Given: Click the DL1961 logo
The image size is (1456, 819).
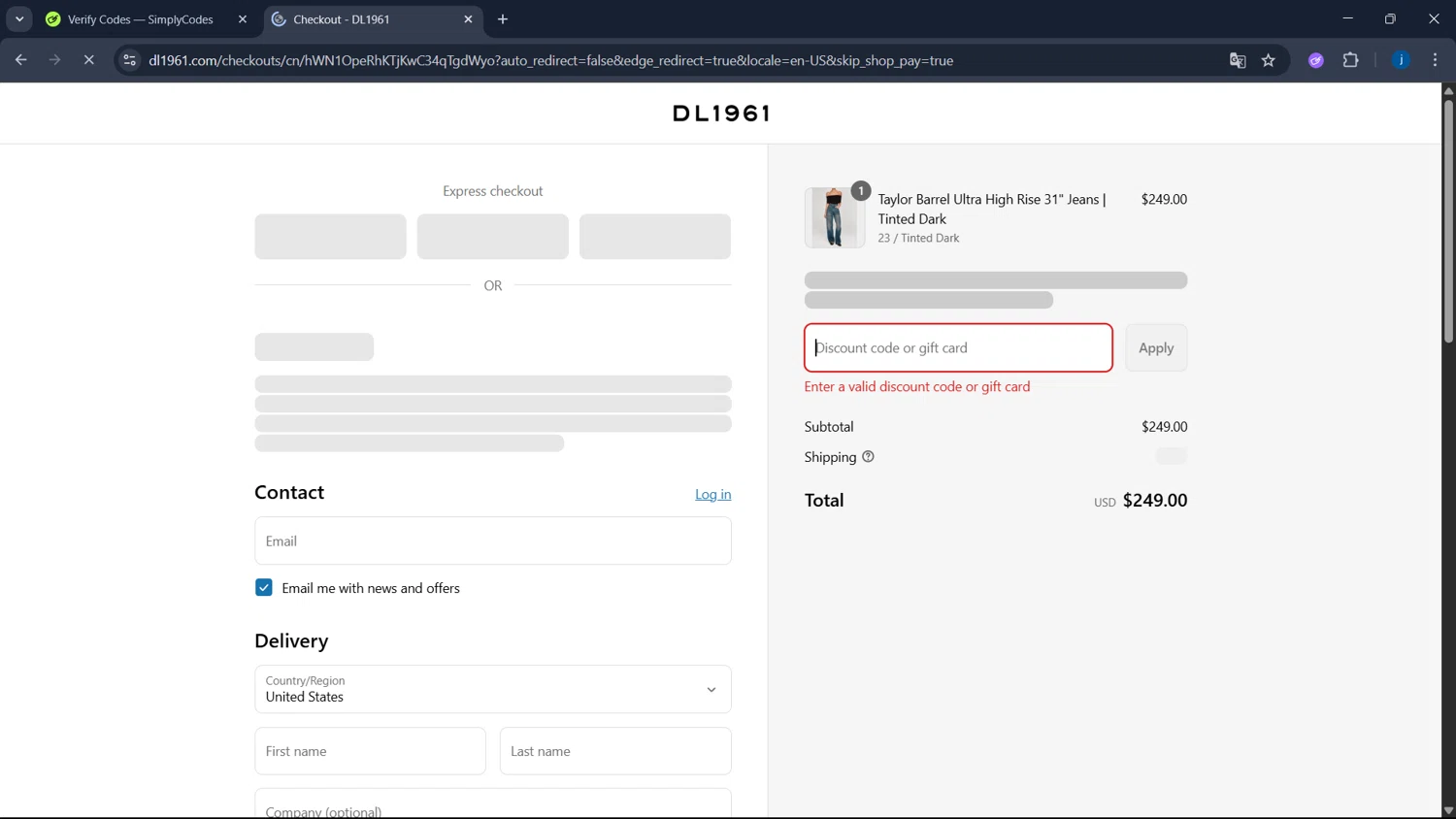Looking at the screenshot, I should pyautogui.click(x=721, y=114).
